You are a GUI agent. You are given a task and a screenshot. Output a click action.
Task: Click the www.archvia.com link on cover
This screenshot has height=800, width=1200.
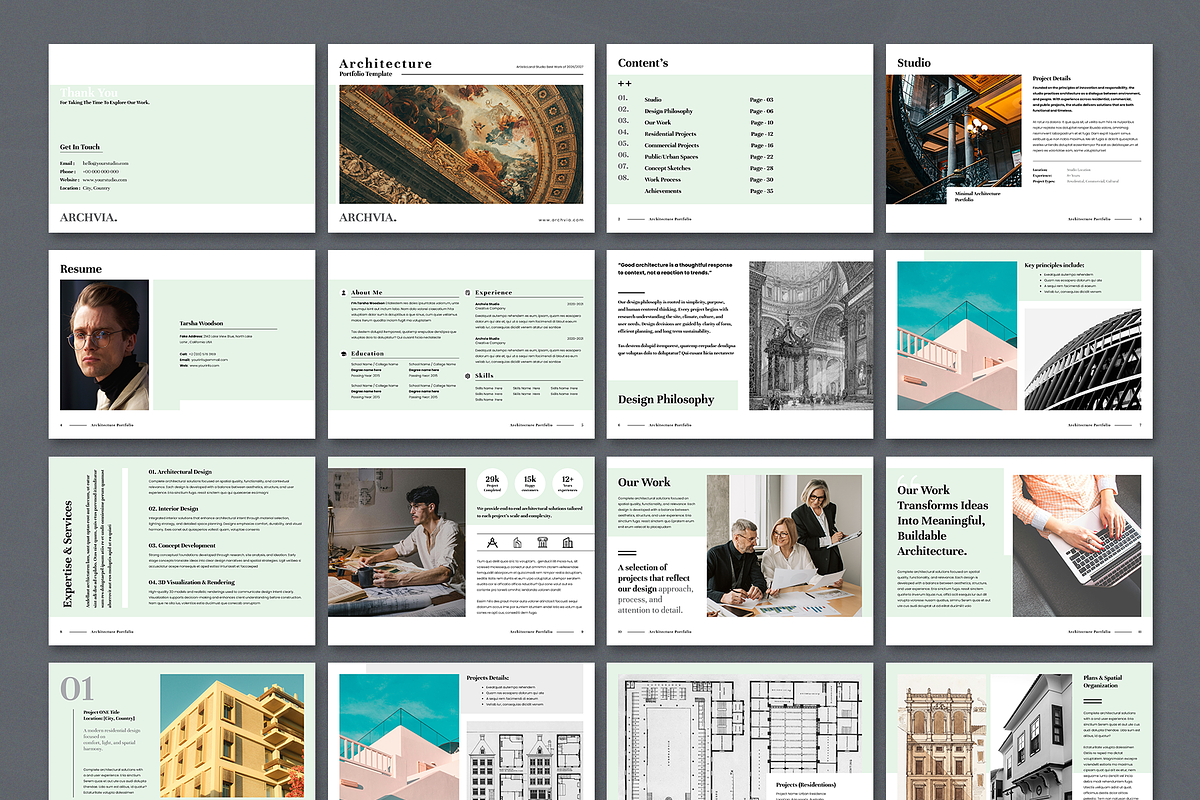(560, 220)
